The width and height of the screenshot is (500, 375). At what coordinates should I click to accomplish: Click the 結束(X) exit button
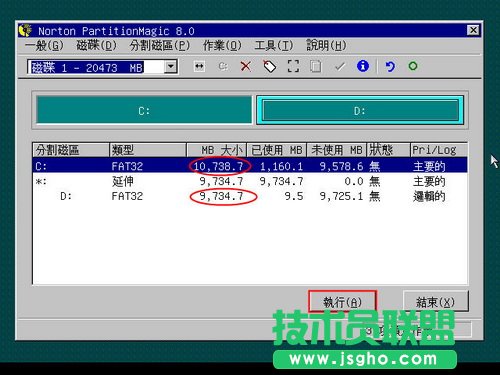435,302
